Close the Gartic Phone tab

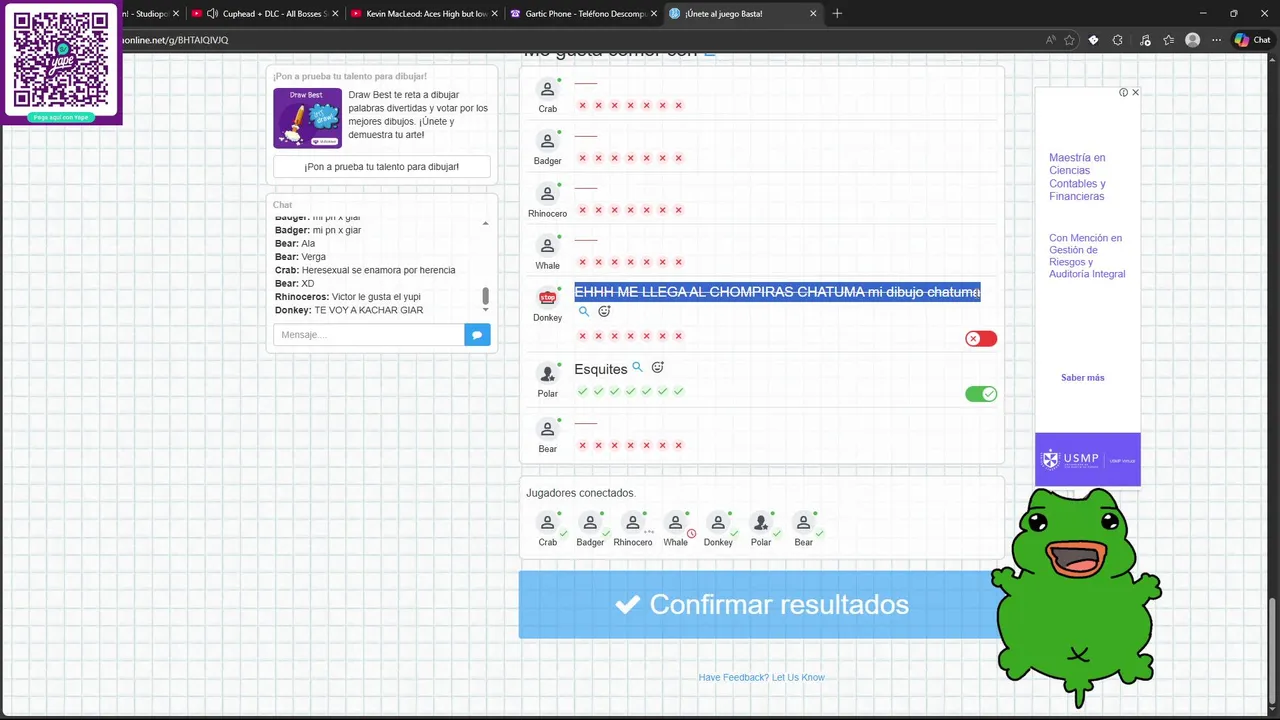tap(653, 14)
